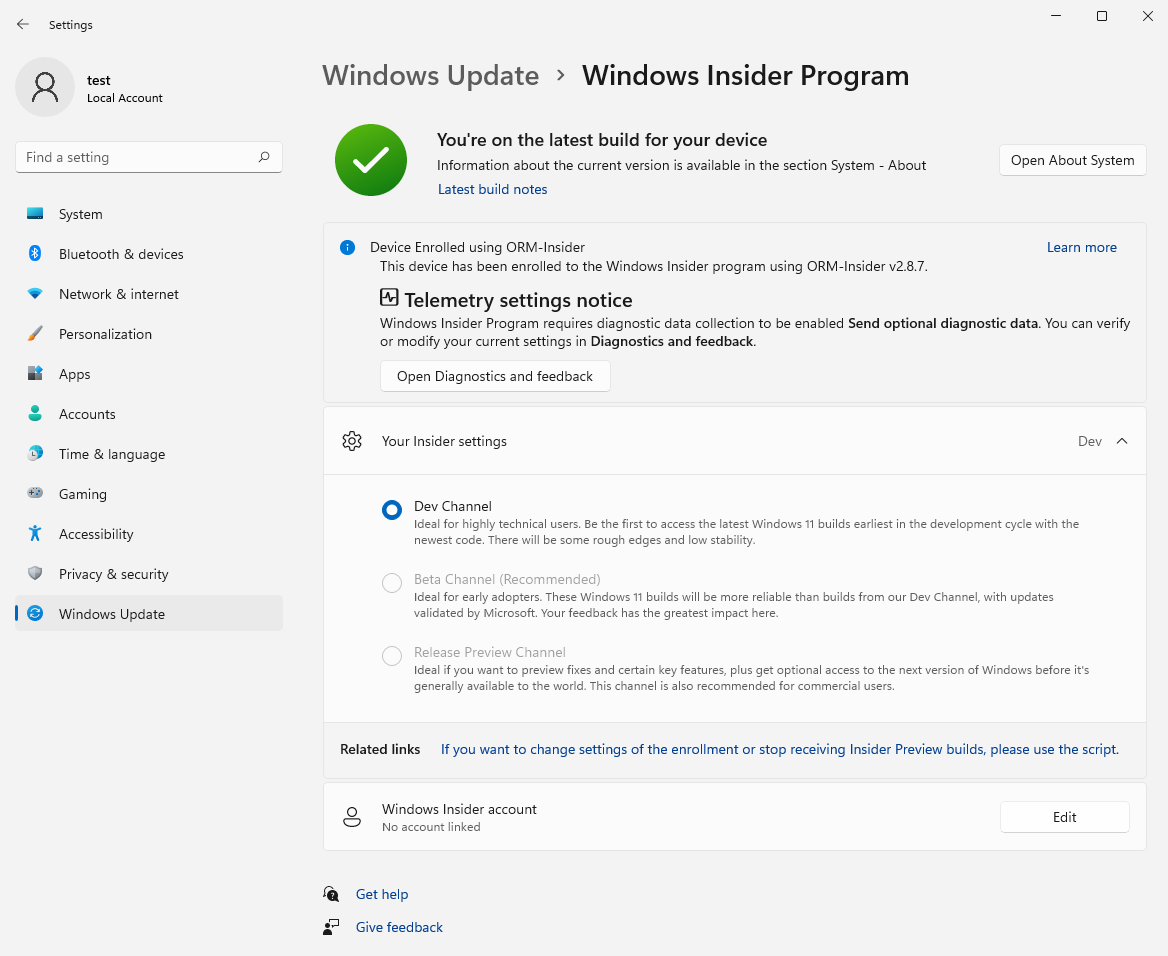Click the Windows Update sync icon
The height and width of the screenshot is (956, 1168).
tap(35, 613)
